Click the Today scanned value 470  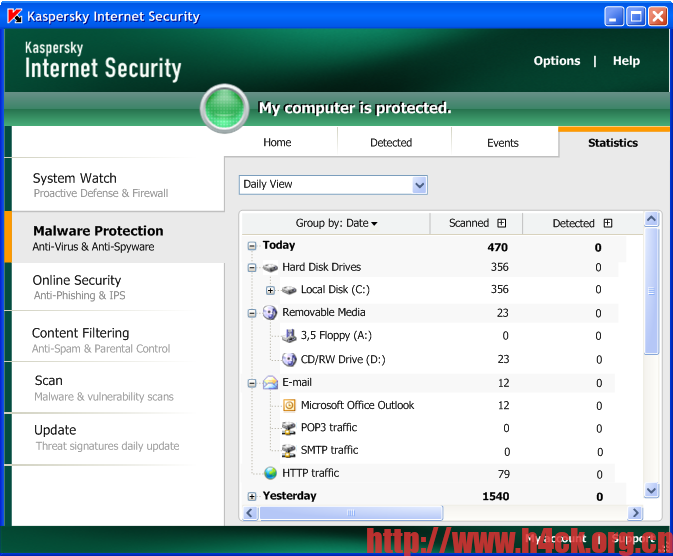point(497,247)
